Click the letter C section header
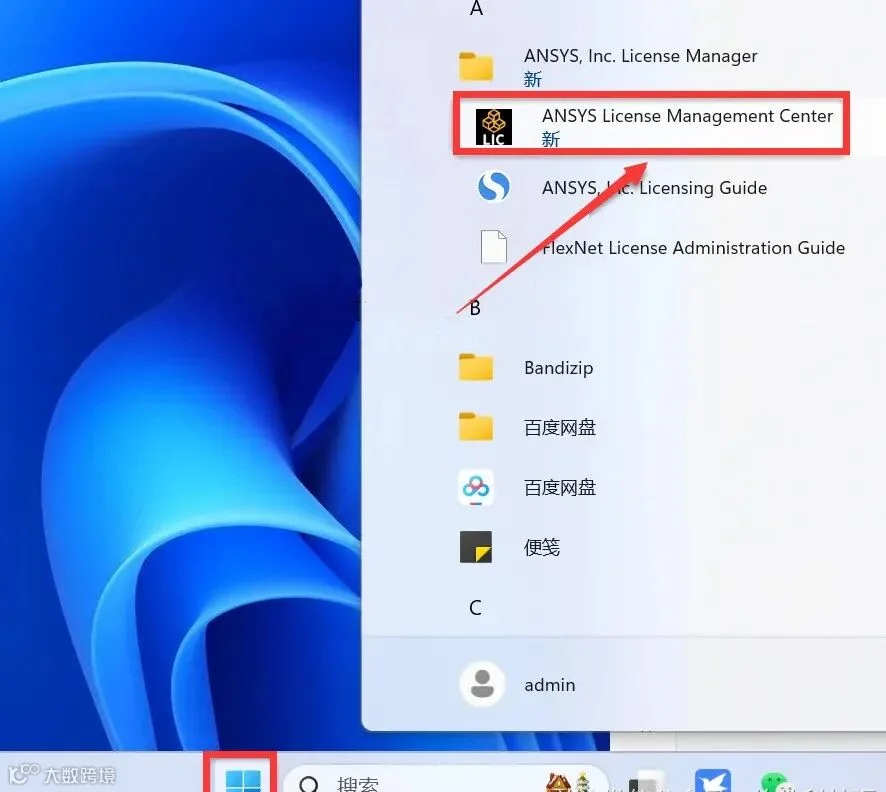The width and height of the screenshot is (886, 792). (475, 608)
